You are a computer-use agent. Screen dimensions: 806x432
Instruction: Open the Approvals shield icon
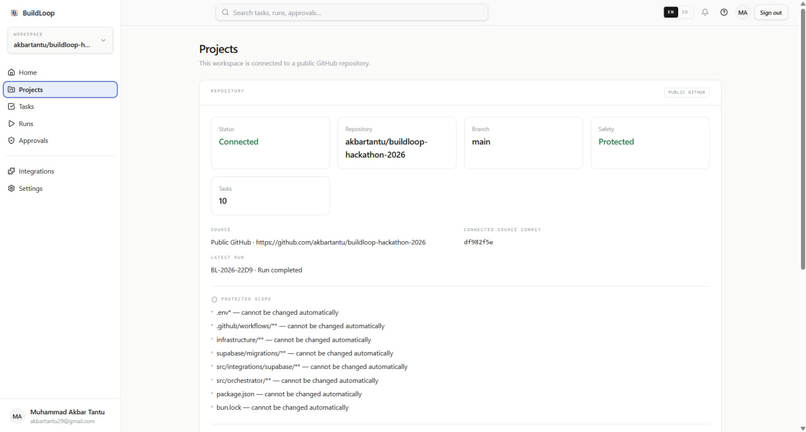point(11,140)
